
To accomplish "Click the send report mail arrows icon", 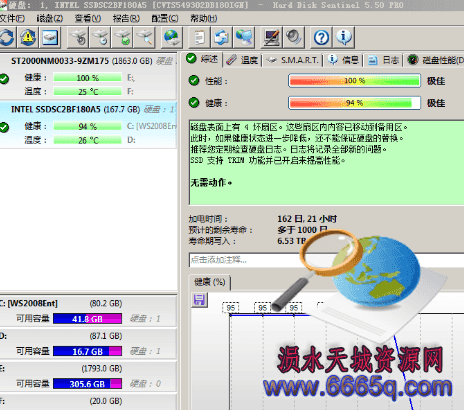I will tap(221, 37).
